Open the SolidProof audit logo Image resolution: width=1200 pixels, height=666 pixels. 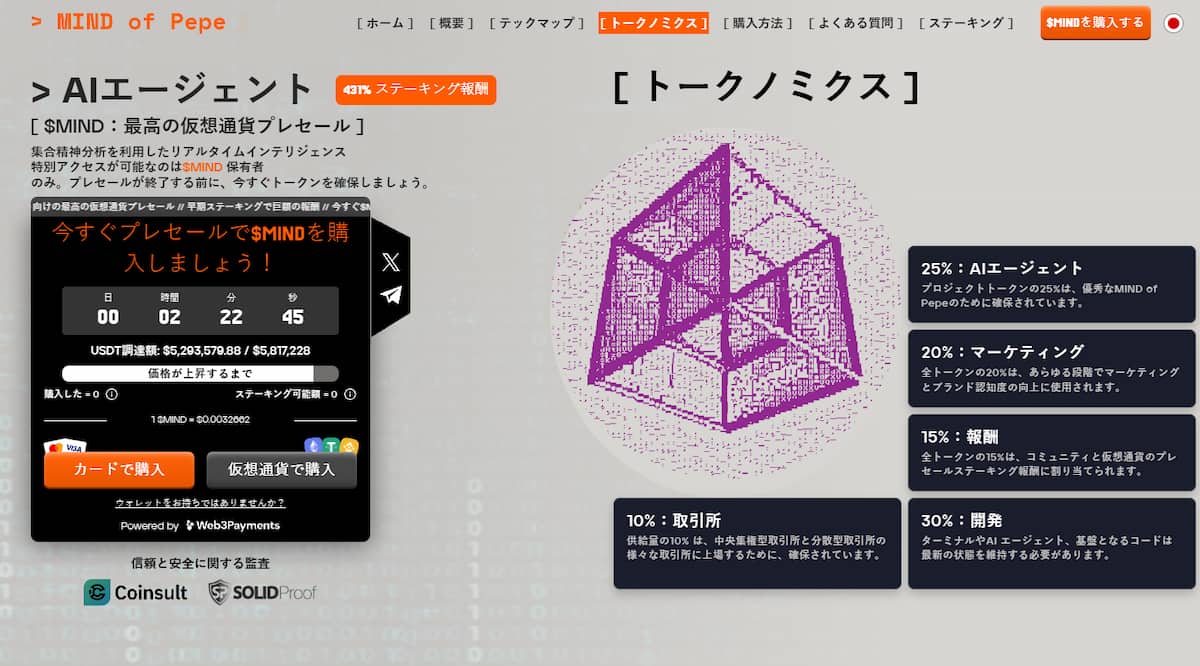(x=262, y=592)
